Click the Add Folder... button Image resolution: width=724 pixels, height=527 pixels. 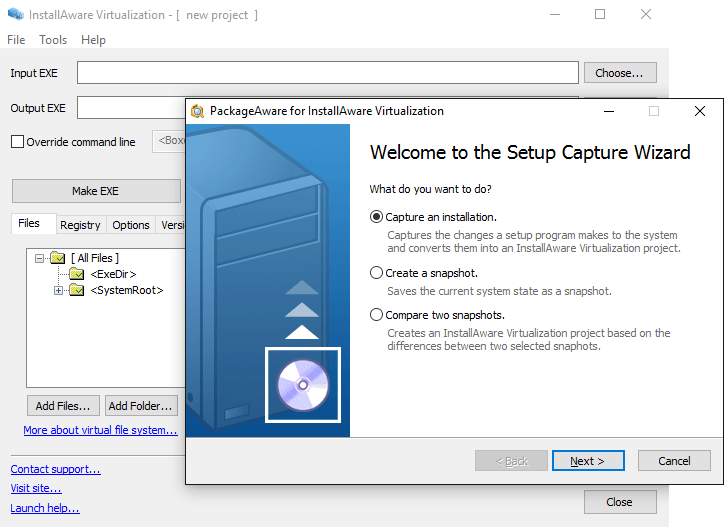(141, 406)
